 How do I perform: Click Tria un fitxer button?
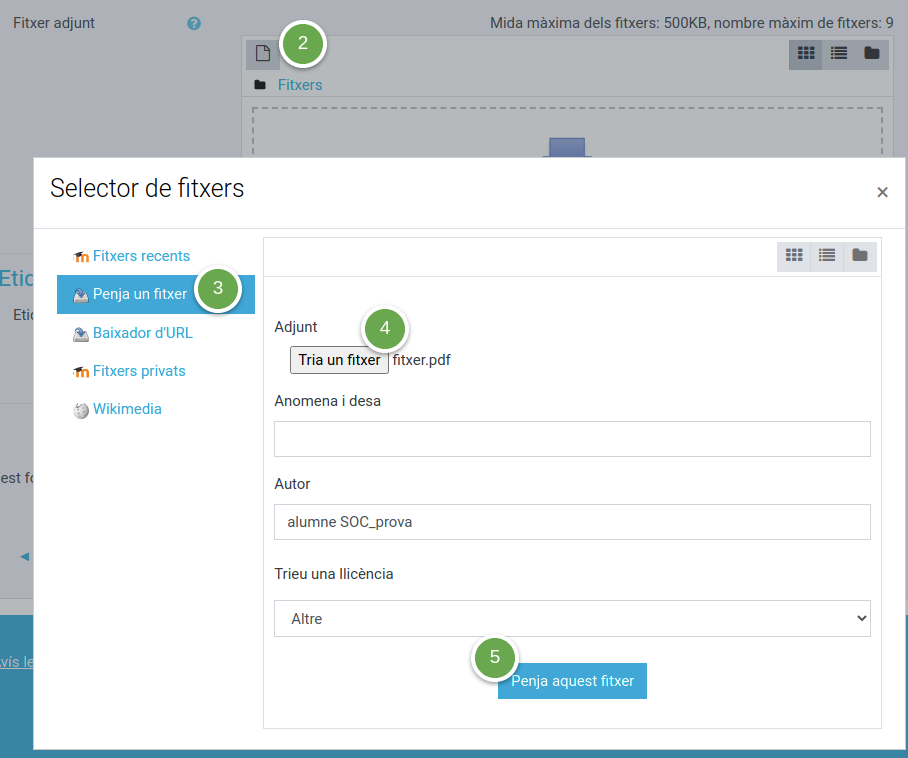339,360
